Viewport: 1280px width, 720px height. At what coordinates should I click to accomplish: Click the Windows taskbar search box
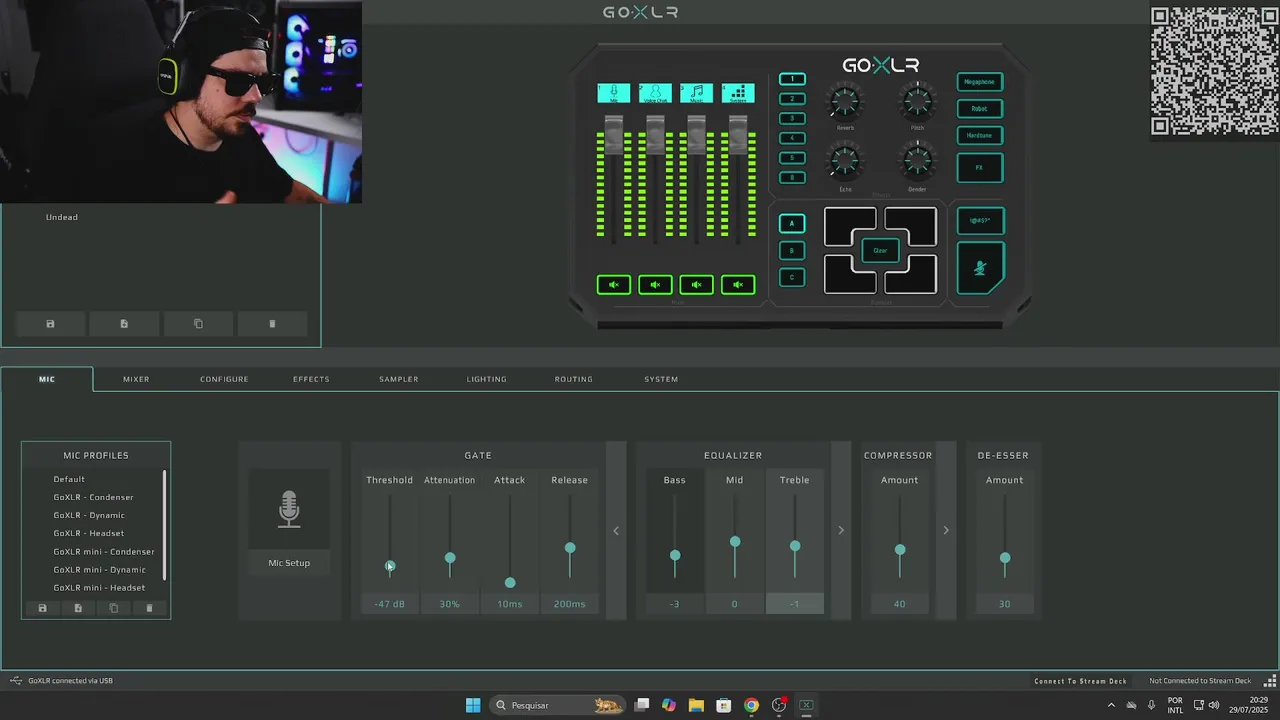click(557, 705)
